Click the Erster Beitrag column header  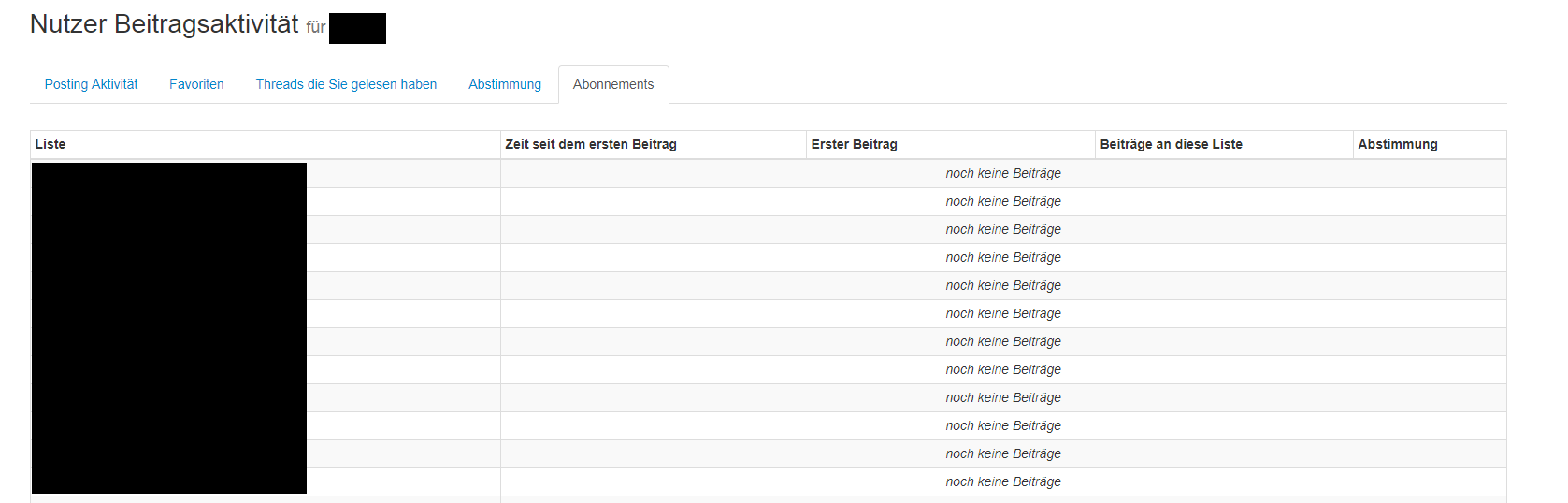(x=855, y=144)
